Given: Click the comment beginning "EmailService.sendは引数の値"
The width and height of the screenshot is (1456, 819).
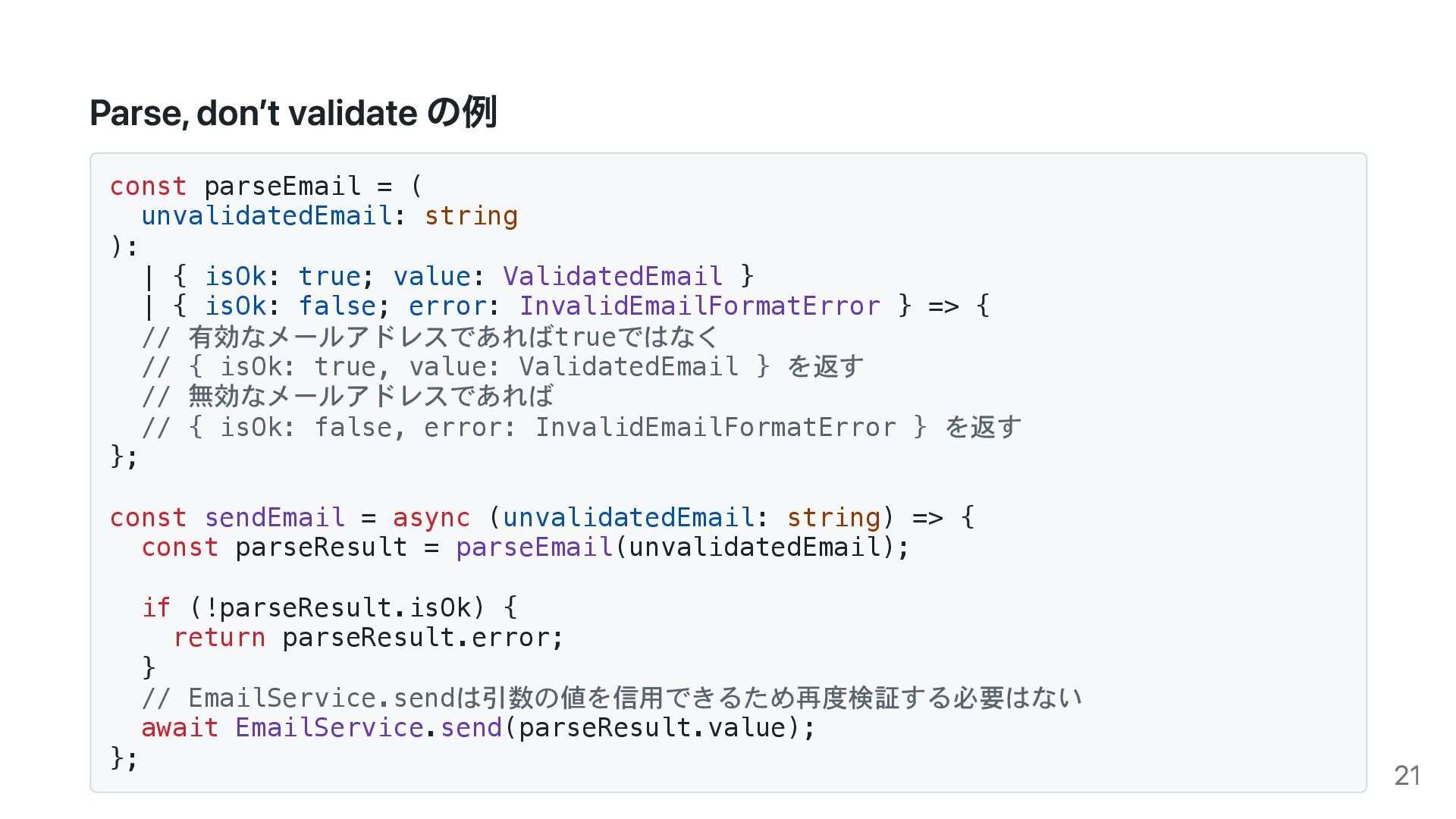Looking at the screenshot, I should click(x=611, y=698).
